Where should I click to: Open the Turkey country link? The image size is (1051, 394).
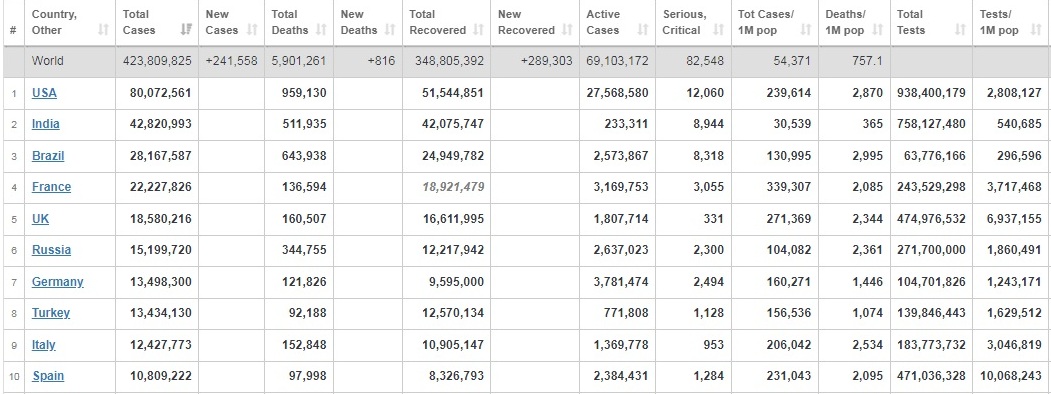51,313
